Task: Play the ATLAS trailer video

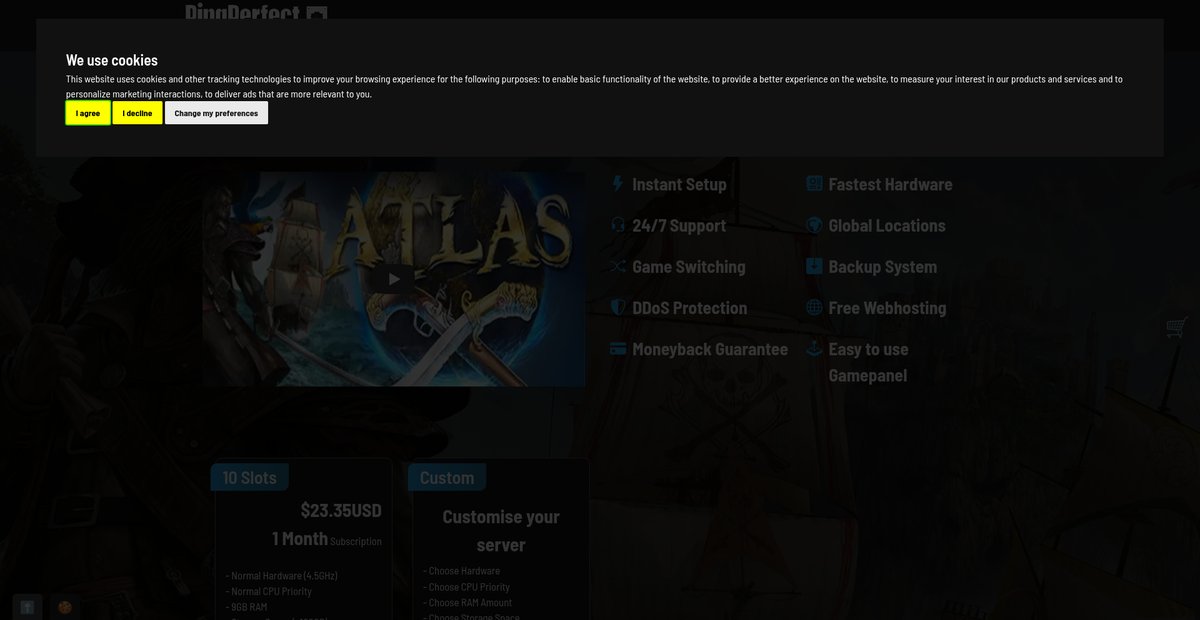Action: click(394, 279)
